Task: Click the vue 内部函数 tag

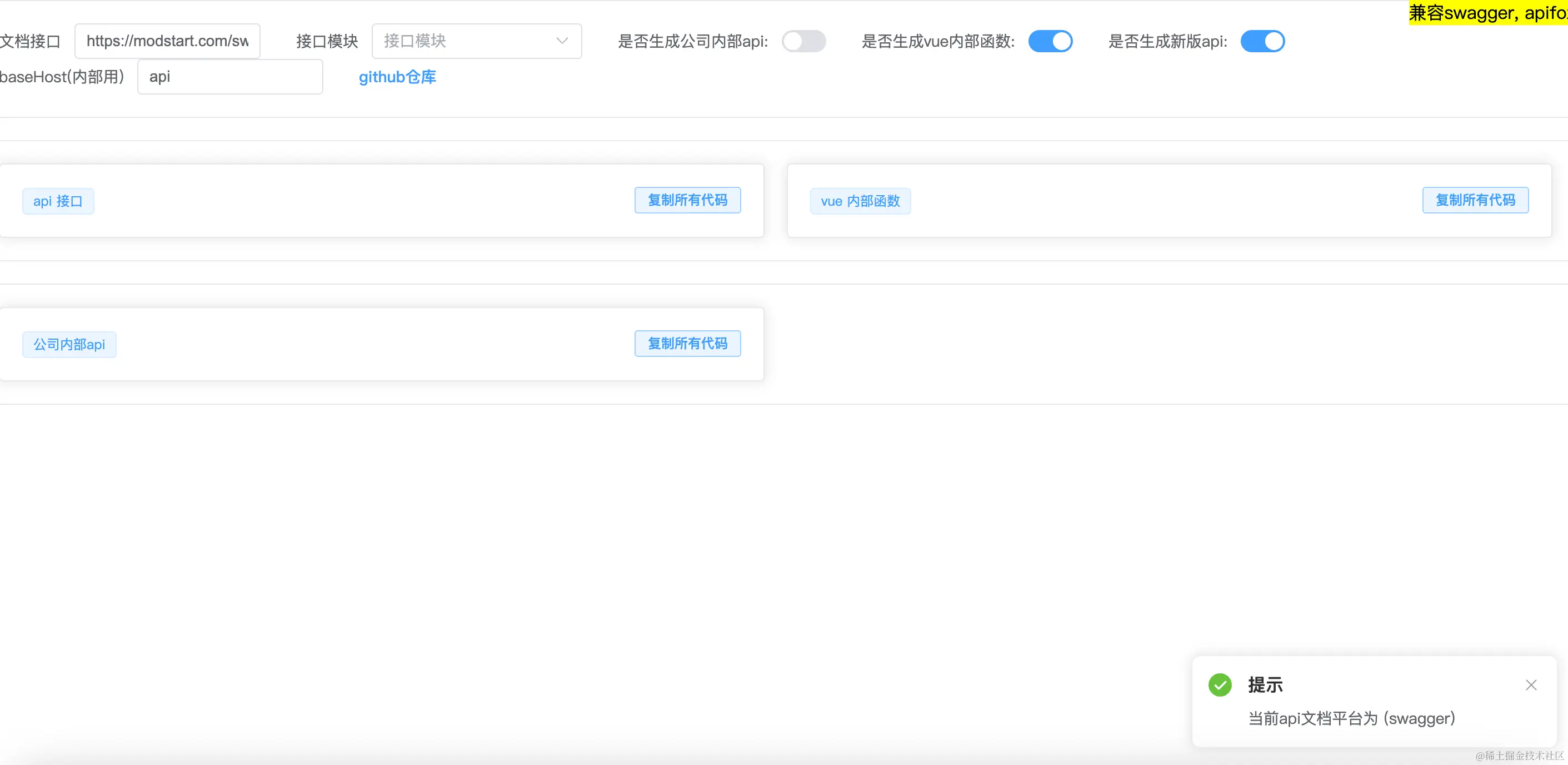Action: point(860,201)
